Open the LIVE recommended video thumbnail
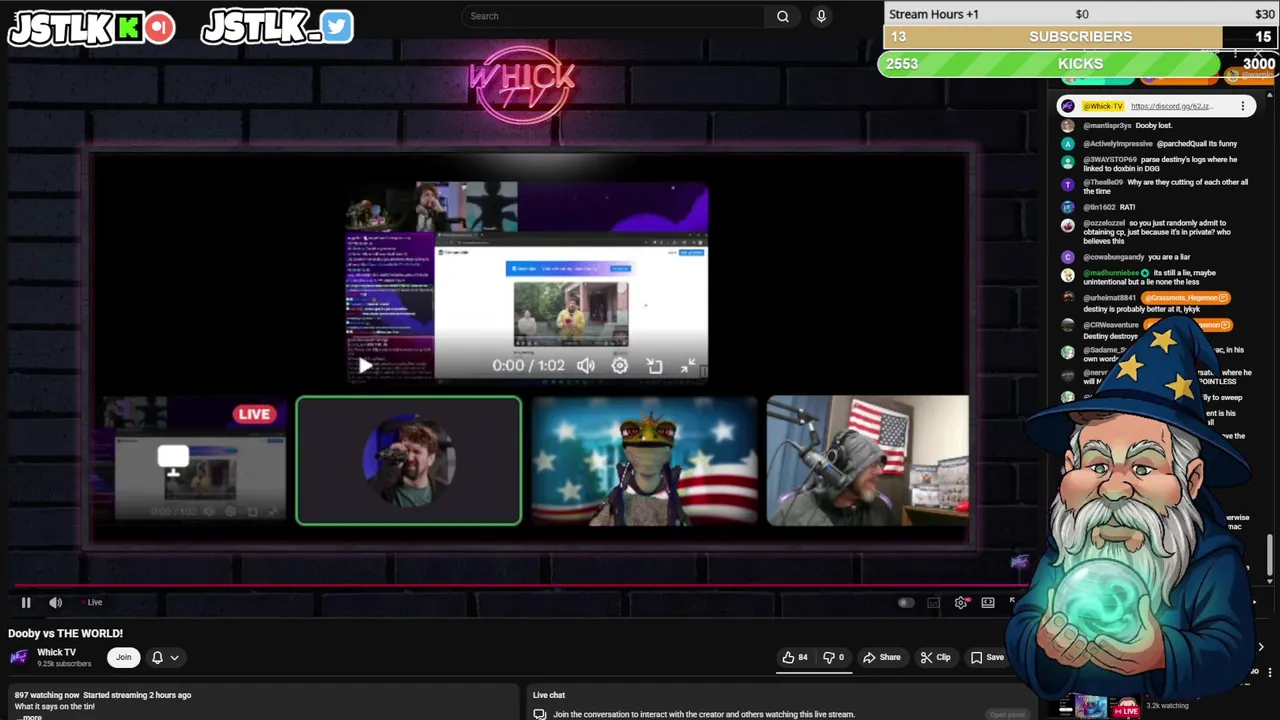Image resolution: width=1280 pixels, height=720 pixels. coord(1100,708)
